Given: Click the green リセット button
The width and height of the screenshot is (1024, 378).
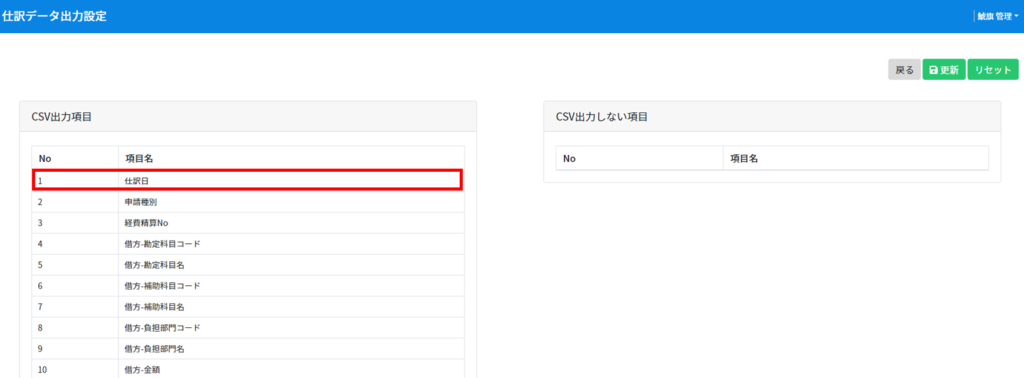Looking at the screenshot, I should [x=993, y=70].
